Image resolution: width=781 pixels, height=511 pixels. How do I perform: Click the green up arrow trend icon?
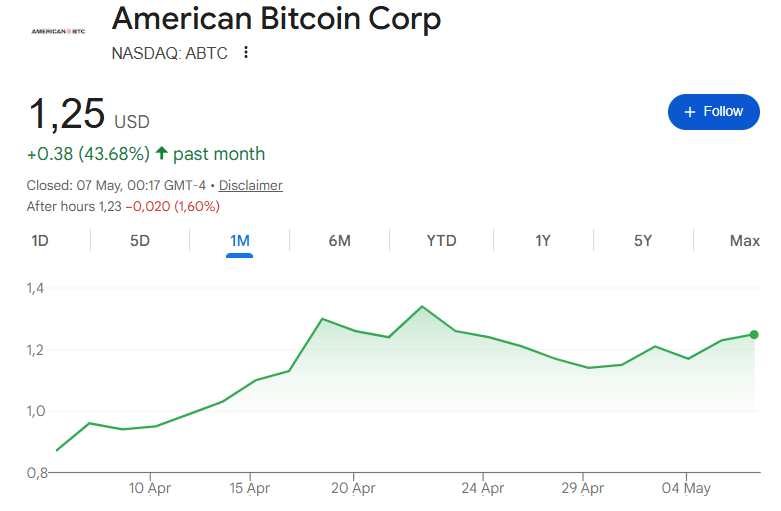click(161, 153)
